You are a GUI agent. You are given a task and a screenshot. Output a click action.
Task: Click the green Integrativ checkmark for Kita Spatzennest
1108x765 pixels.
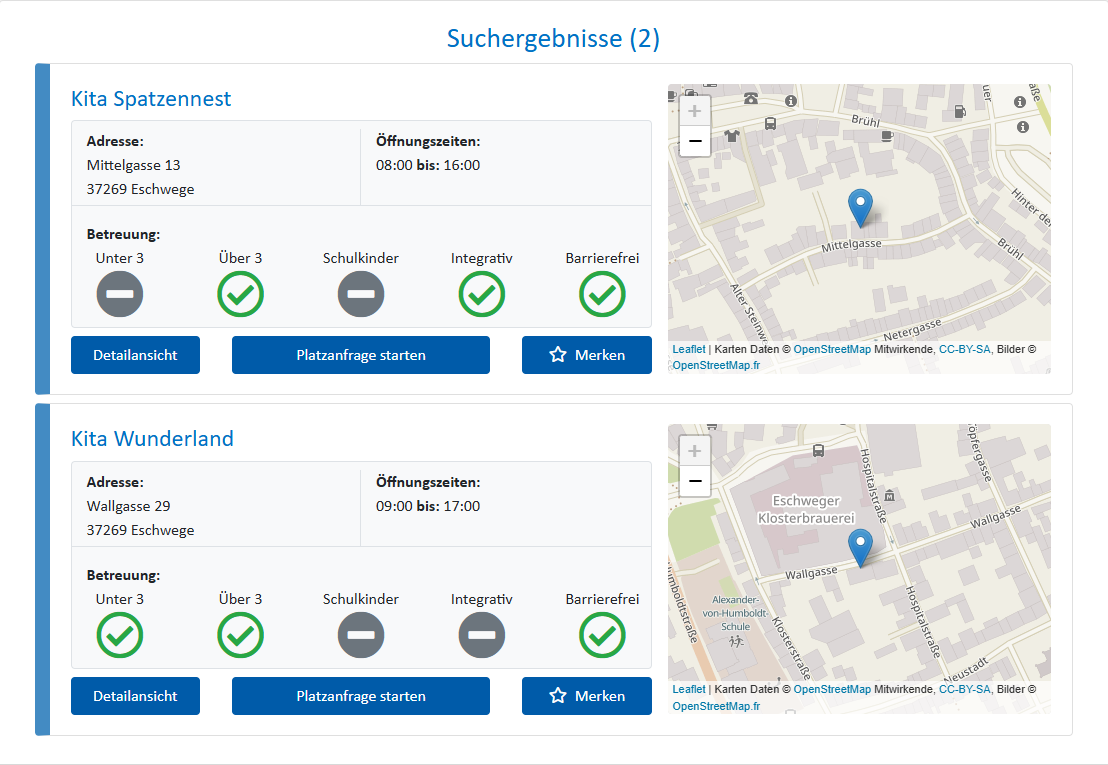[482, 294]
